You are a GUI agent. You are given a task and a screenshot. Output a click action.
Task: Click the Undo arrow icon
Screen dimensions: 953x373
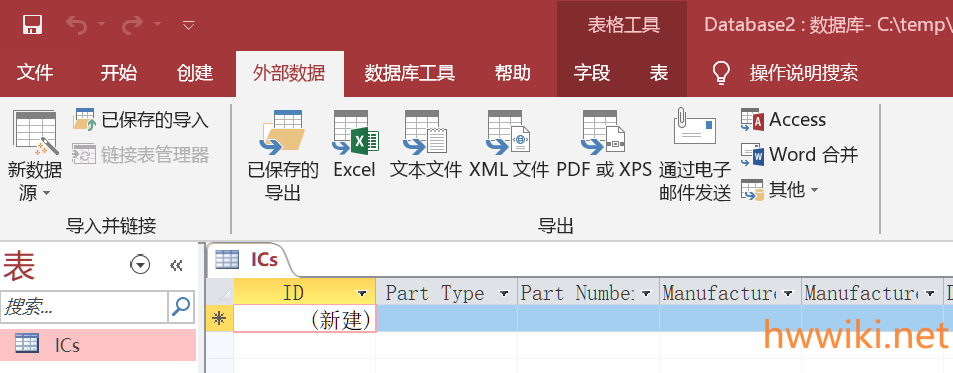[x=77, y=25]
